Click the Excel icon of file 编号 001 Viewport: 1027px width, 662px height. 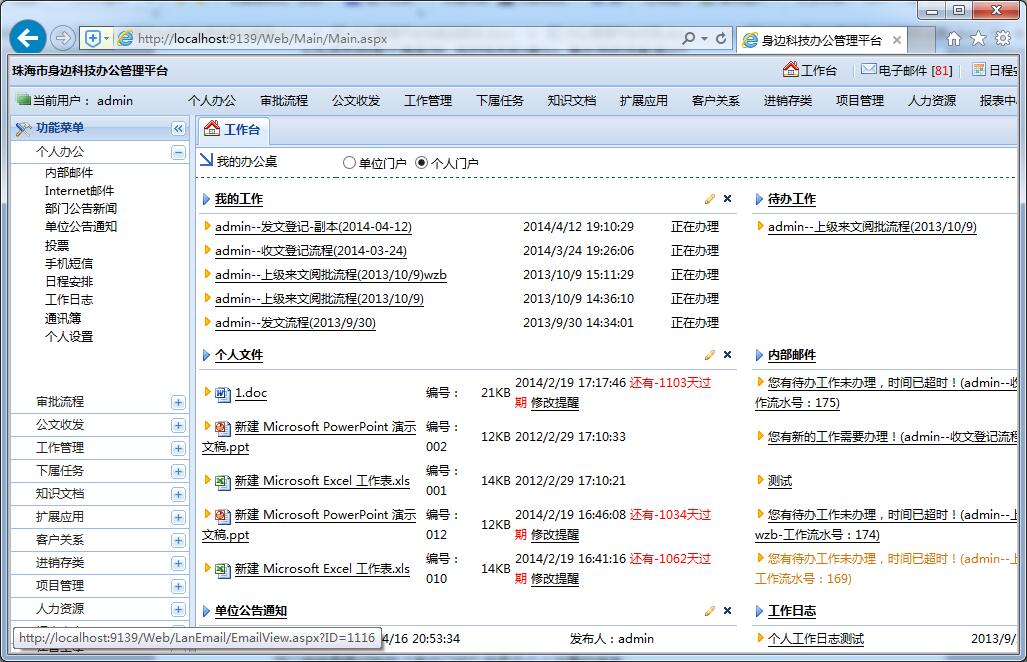(x=223, y=482)
